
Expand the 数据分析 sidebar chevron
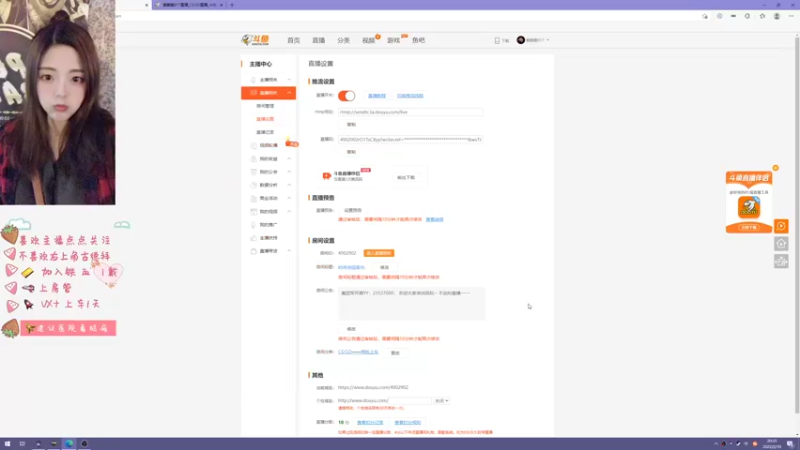tap(289, 185)
